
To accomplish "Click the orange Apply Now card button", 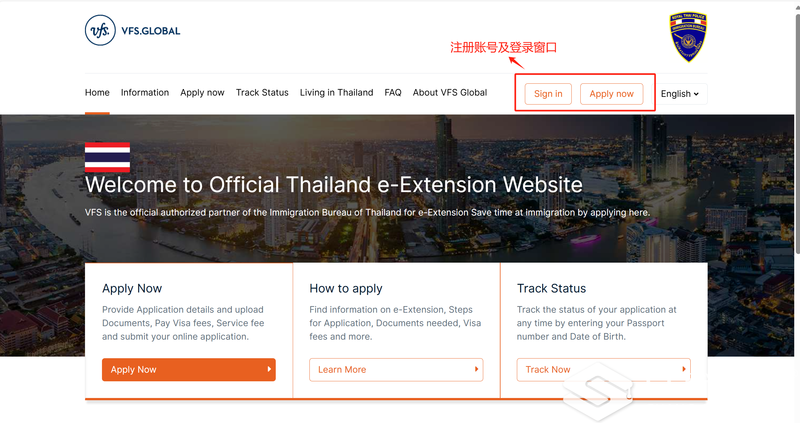I will [189, 369].
